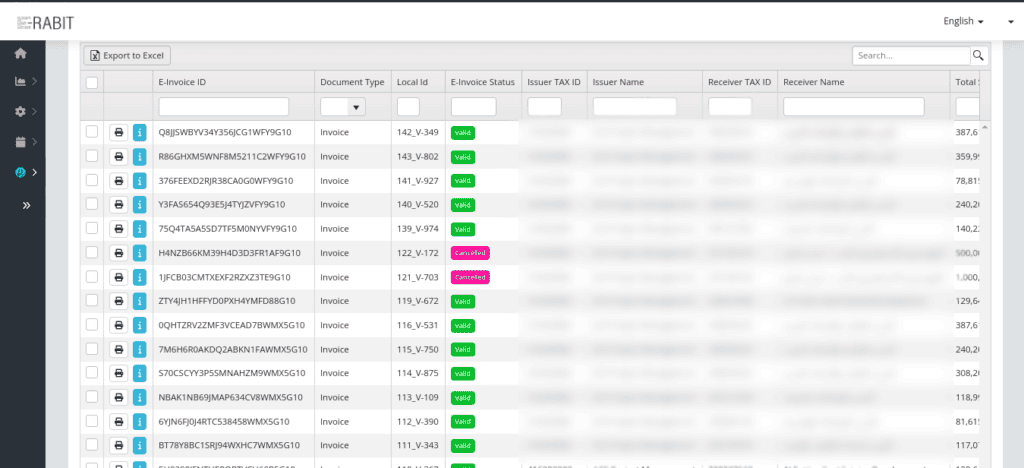This screenshot has height=468, width=1024.
Task: Click the Home icon in the sidebar
Action: (x=20, y=52)
